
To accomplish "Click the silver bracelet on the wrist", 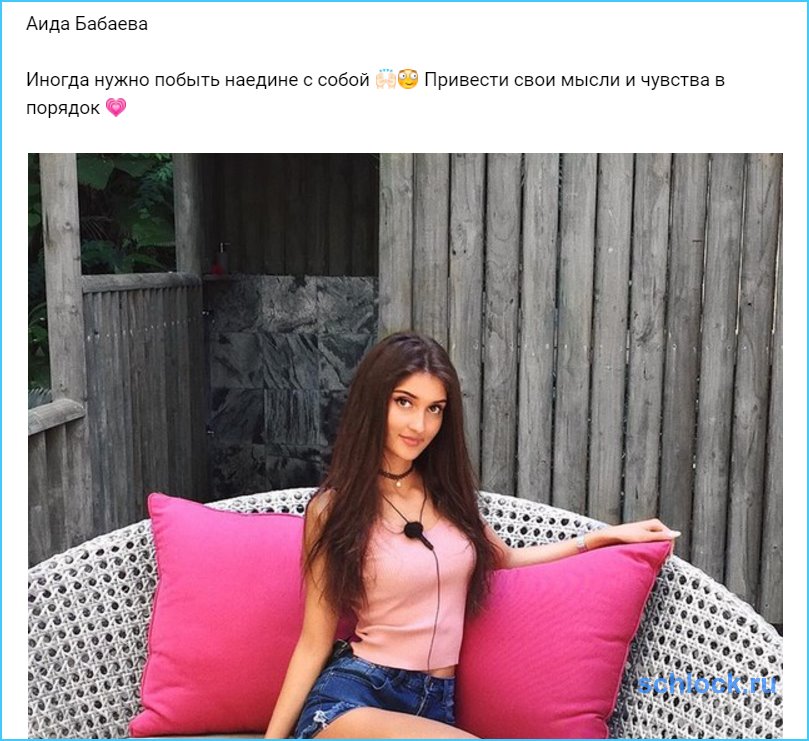I will [x=581, y=542].
